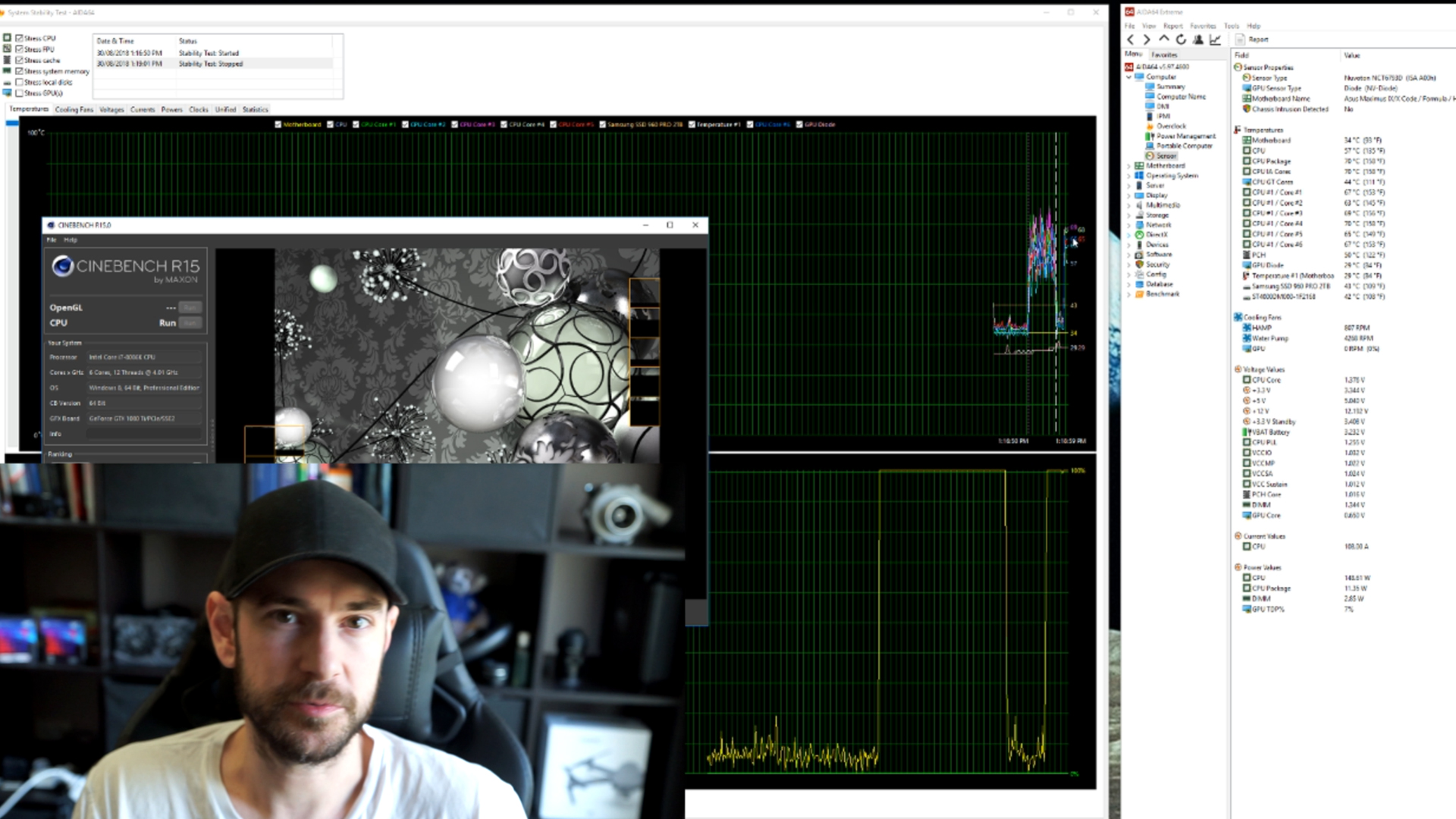1456x819 pixels.
Task: Expand the DirectX tree node
Action: [1128, 234]
